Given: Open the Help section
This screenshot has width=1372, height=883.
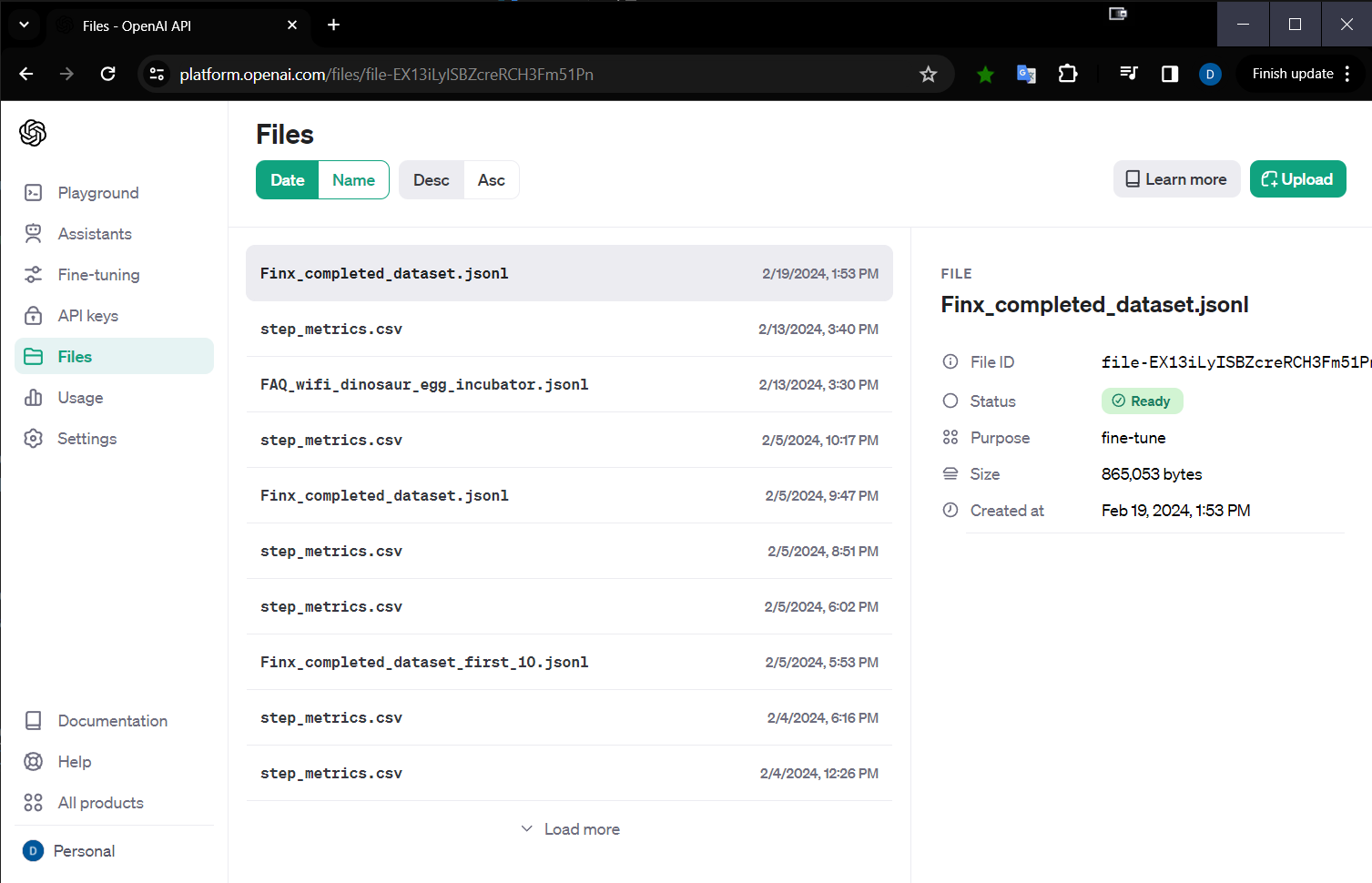Looking at the screenshot, I should [75, 761].
